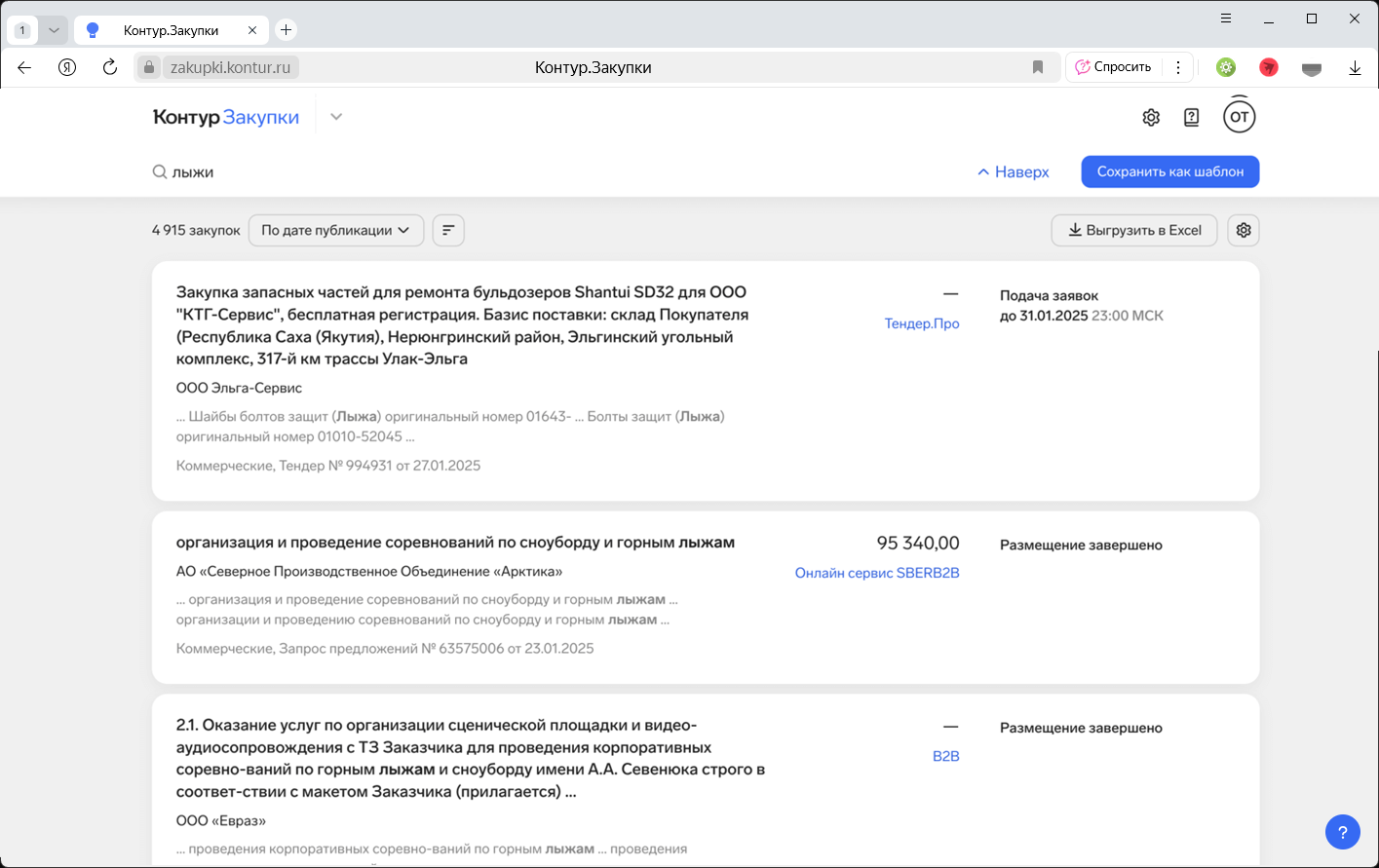The image size is (1379, 868).
Task: Reload the current page
Action: point(110,67)
